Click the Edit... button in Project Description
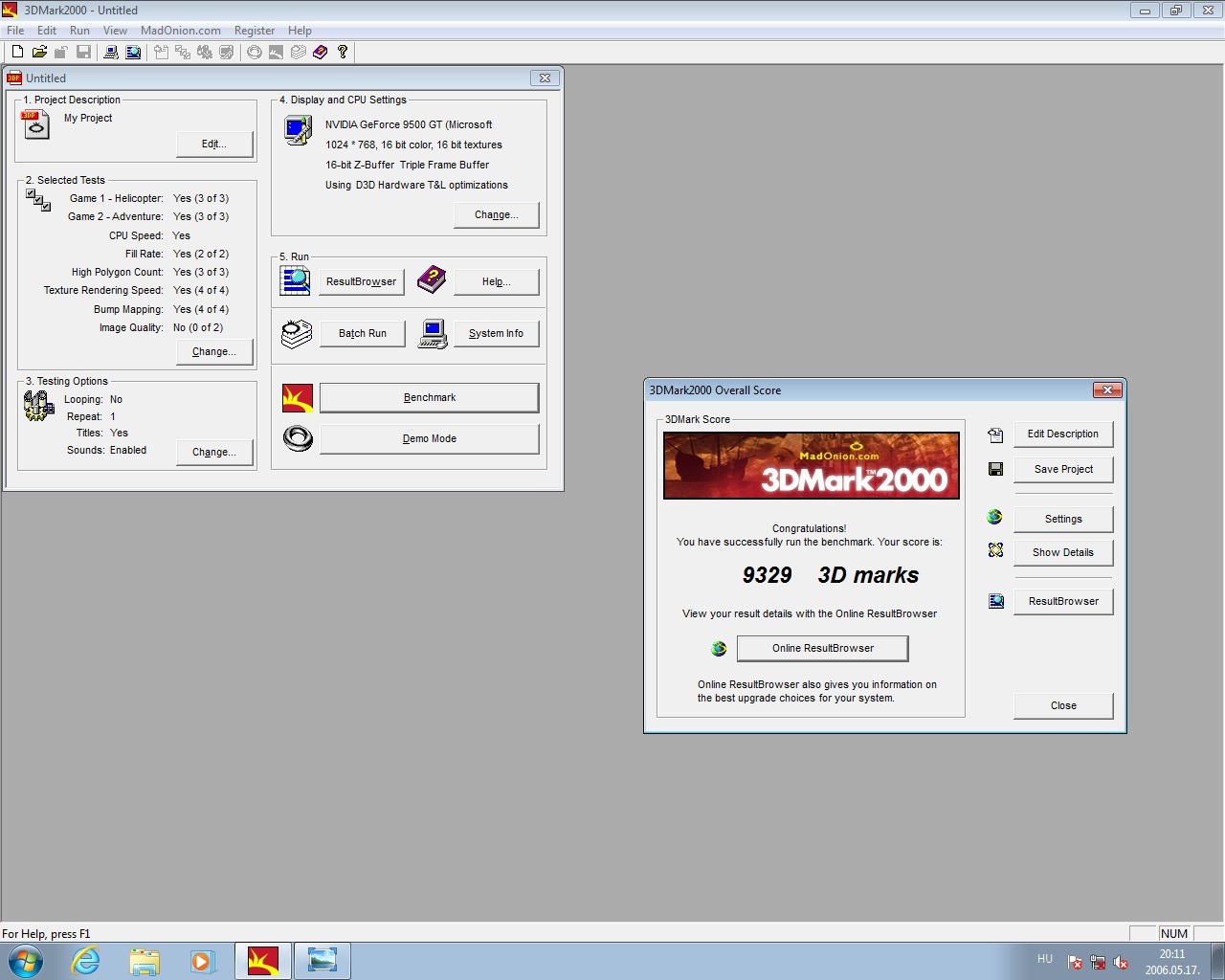The width and height of the screenshot is (1225, 980). (x=214, y=145)
